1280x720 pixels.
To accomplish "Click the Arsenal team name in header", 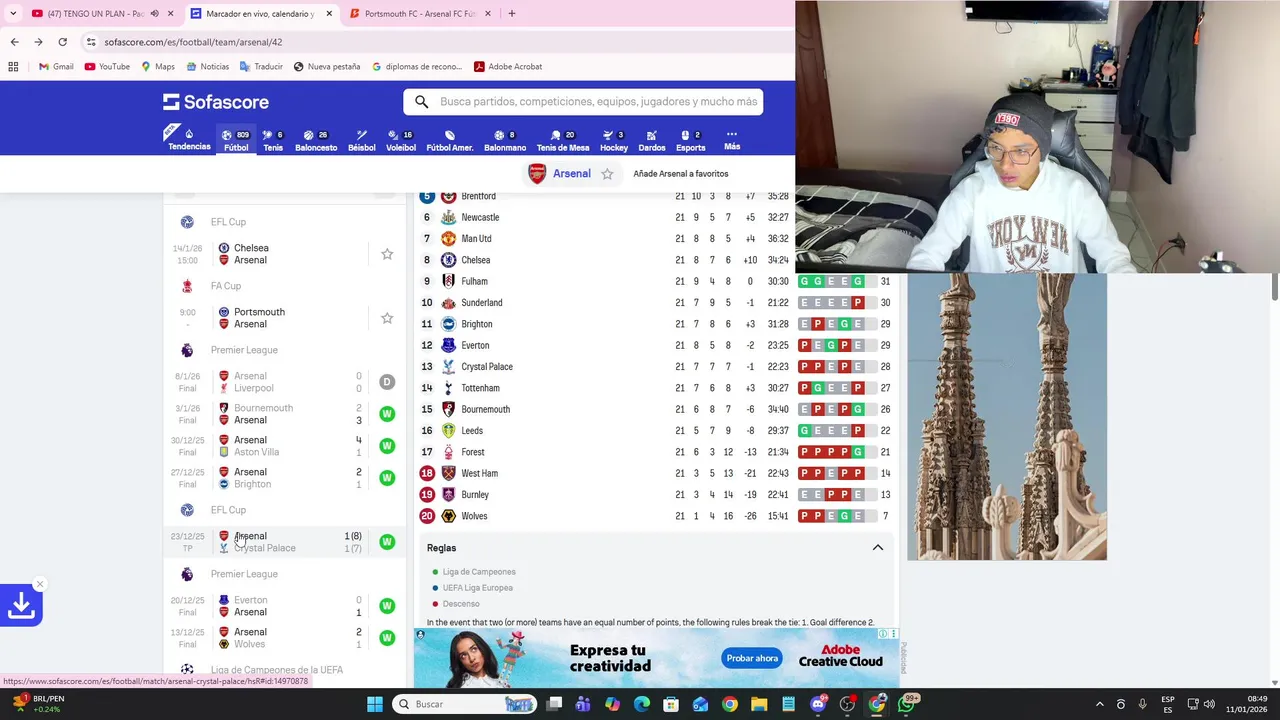I will coord(571,174).
